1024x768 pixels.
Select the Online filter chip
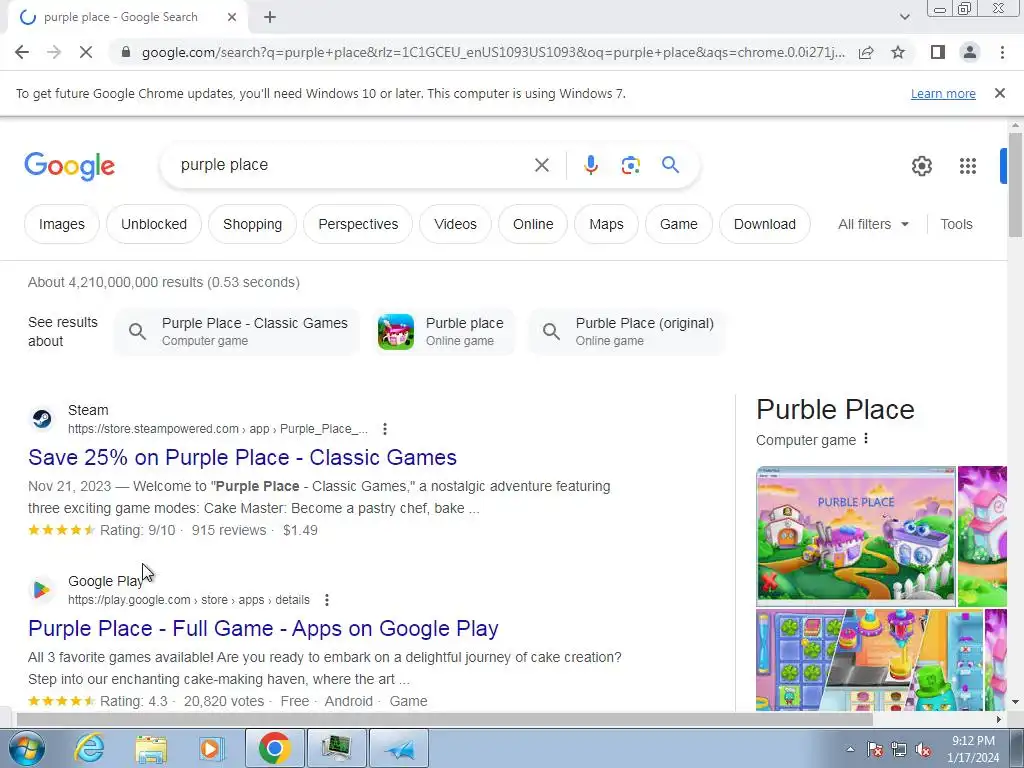tap(533, 224)
